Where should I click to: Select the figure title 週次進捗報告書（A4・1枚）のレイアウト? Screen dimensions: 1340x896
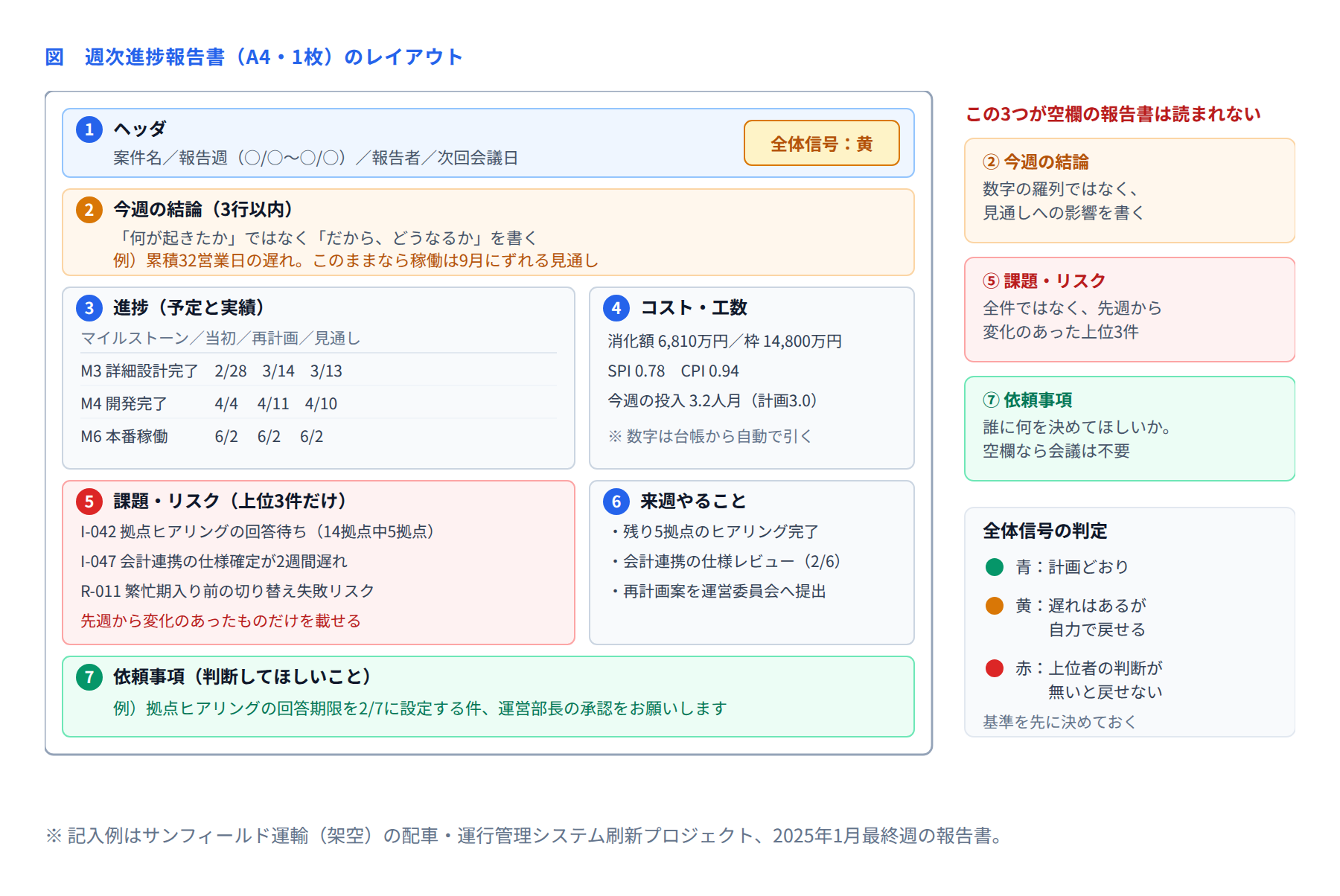point(274,57)
